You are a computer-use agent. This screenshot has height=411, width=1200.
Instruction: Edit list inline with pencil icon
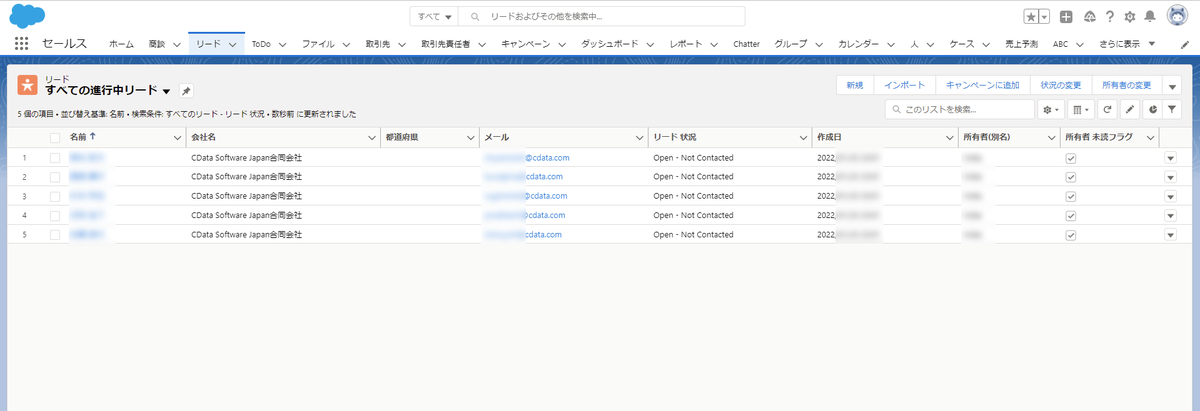pyautogui.click(x=1129, y=109)
